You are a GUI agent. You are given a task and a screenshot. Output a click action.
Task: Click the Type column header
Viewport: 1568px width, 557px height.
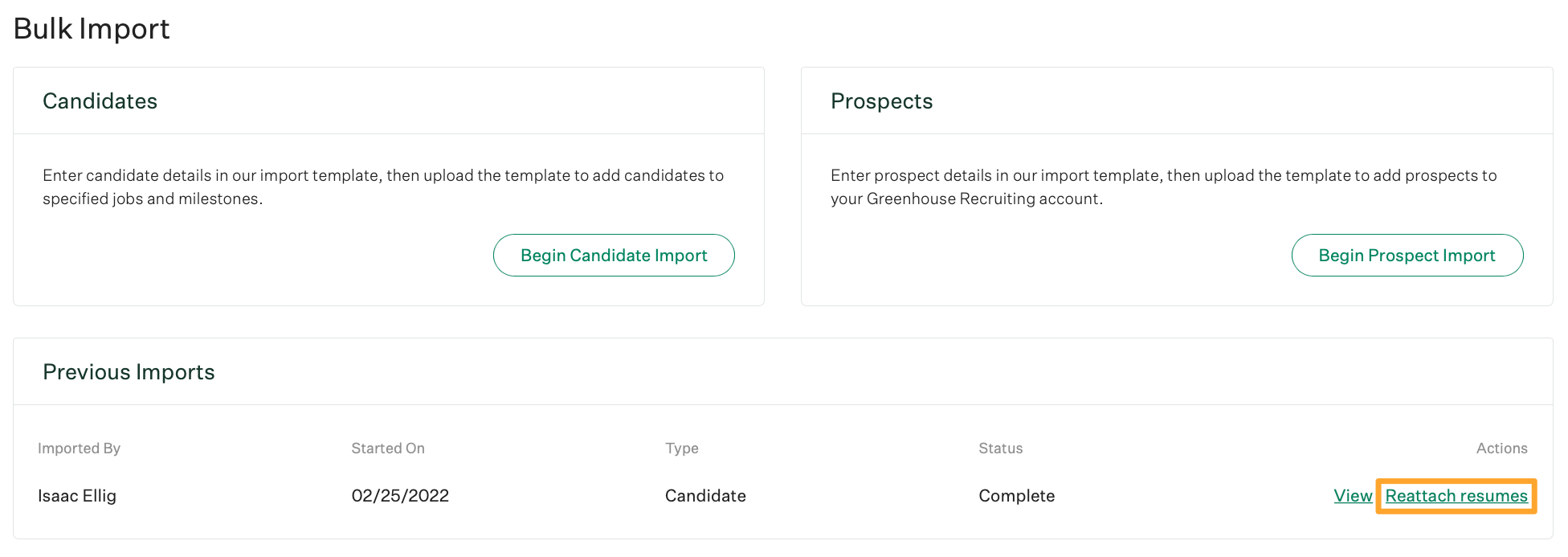click(x=681, y=448)
